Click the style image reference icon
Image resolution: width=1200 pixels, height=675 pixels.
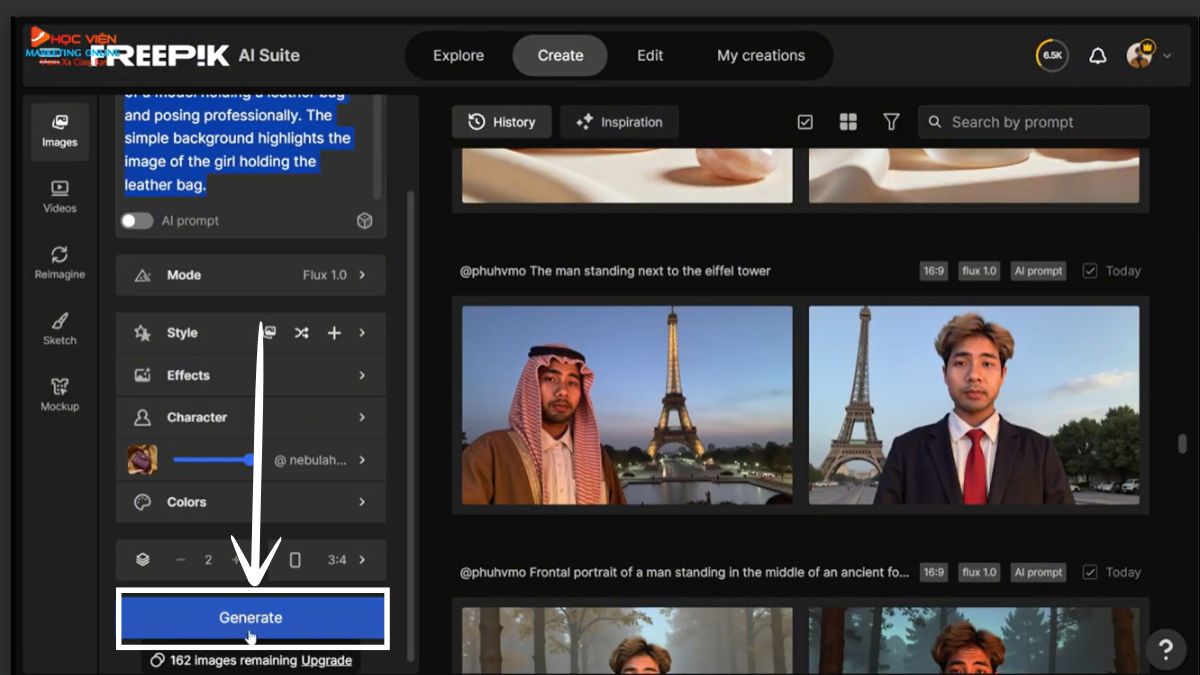(x=268, y=333)
